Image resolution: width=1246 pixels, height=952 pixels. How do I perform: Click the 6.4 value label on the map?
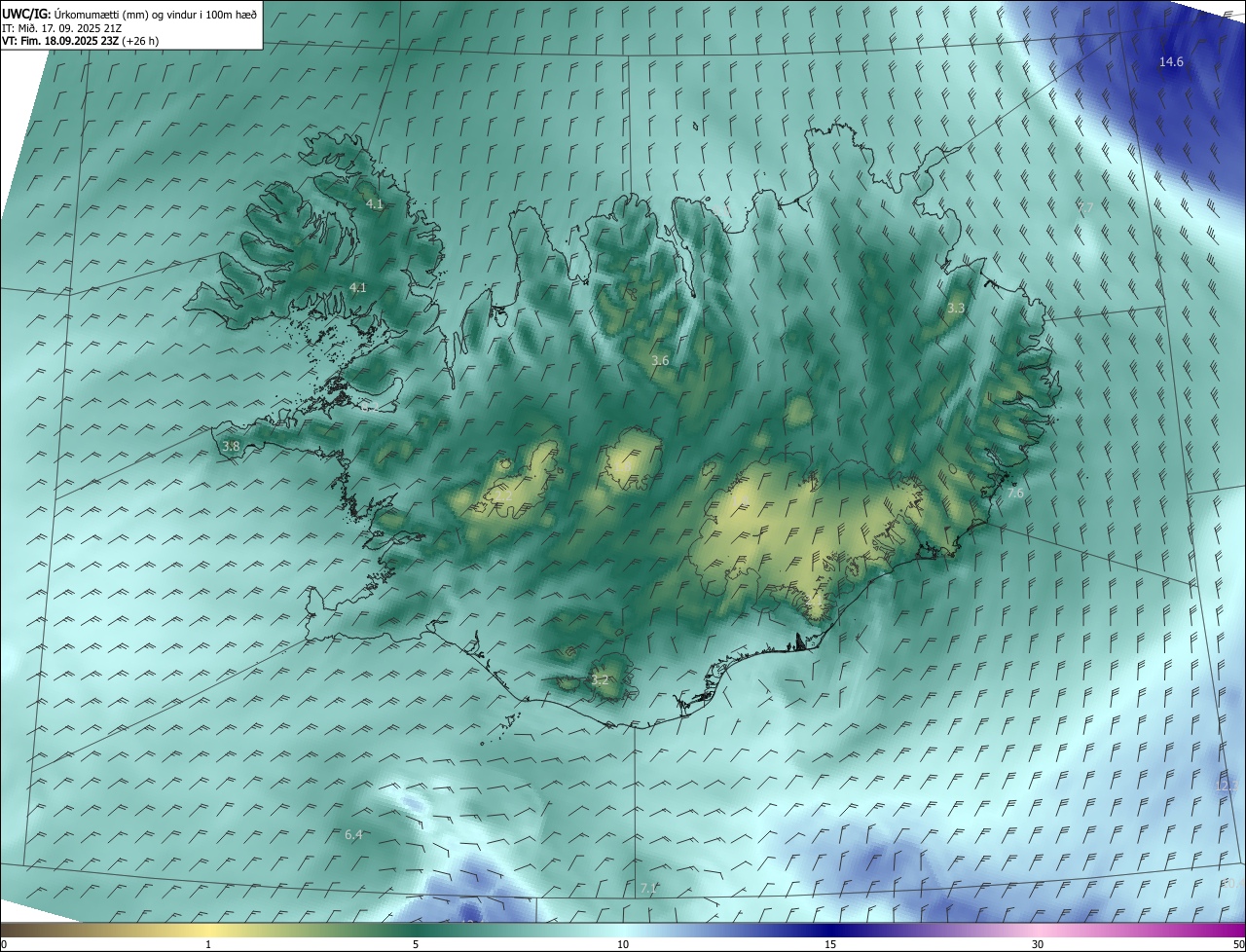coord(353,835)
